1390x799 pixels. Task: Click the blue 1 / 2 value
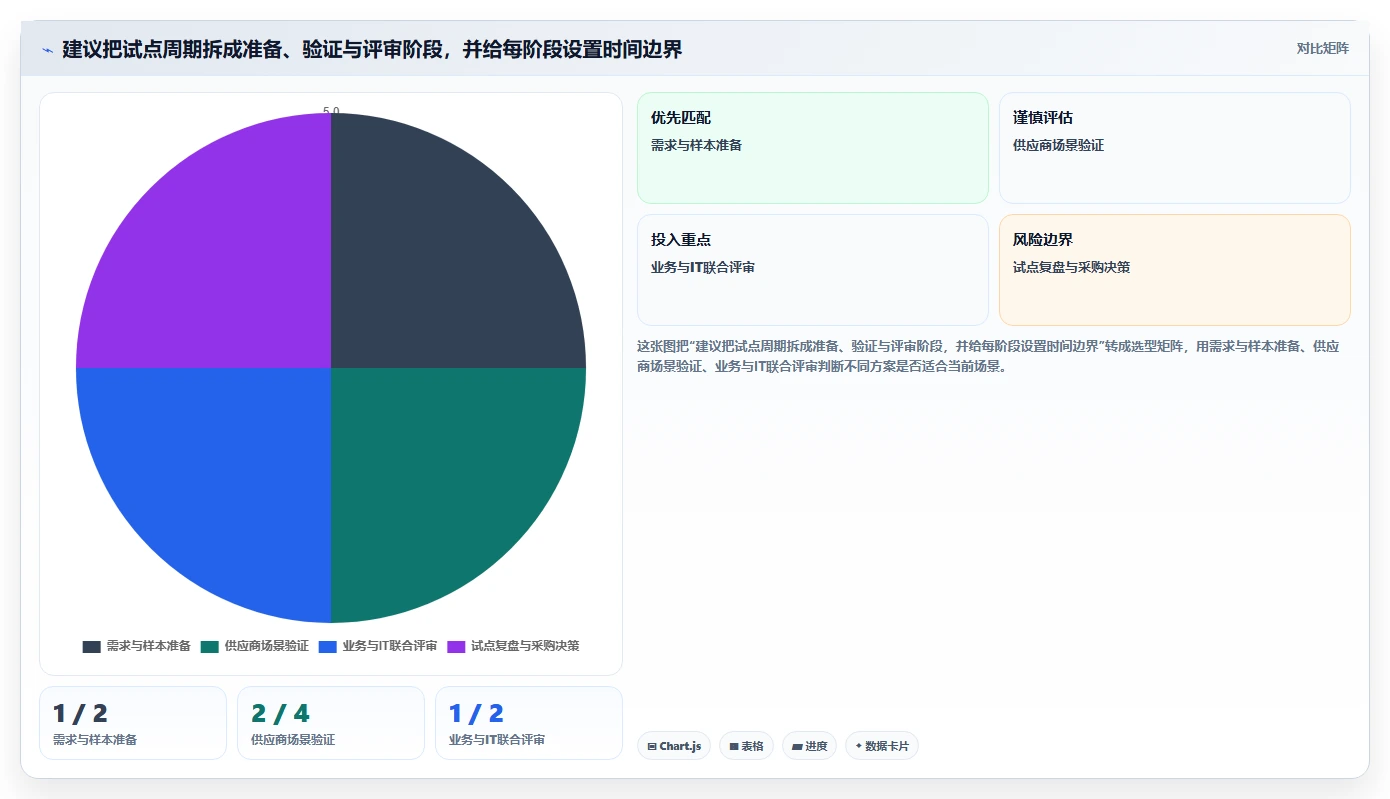pos(476,713)
